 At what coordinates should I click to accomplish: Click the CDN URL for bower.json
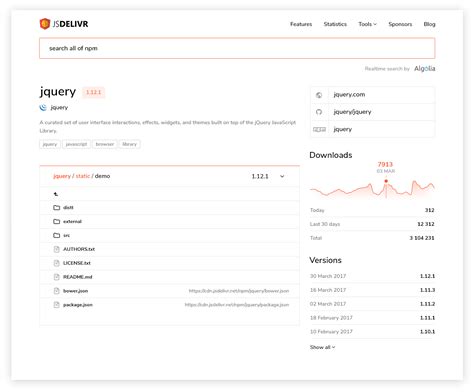(239, 291)
